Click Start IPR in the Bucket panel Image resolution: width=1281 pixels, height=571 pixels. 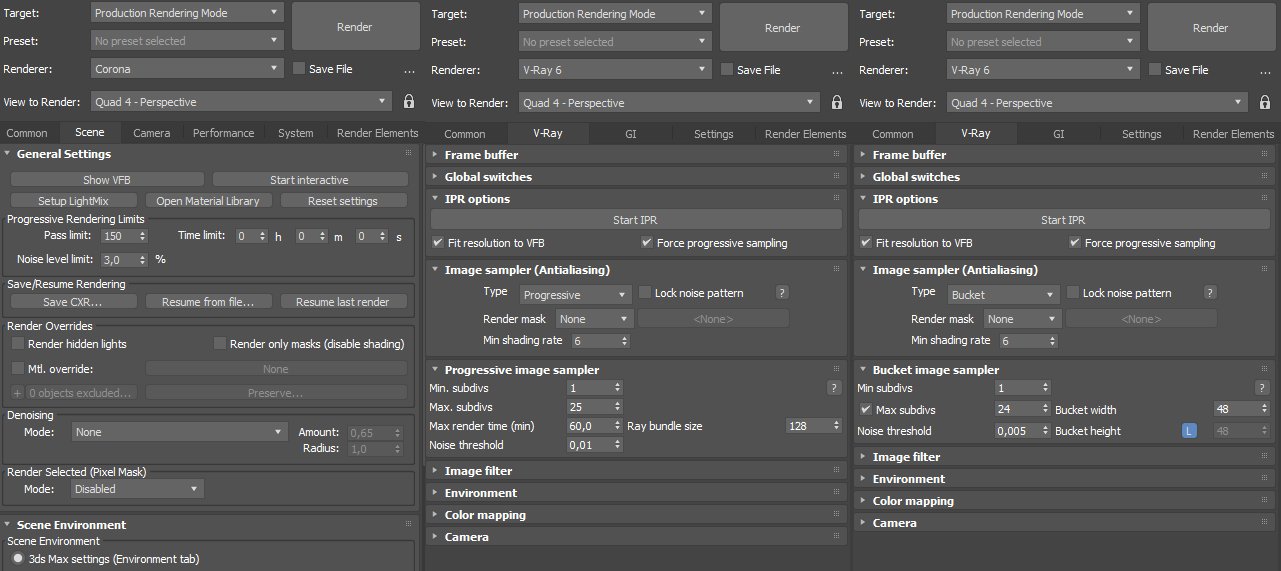1065,220
